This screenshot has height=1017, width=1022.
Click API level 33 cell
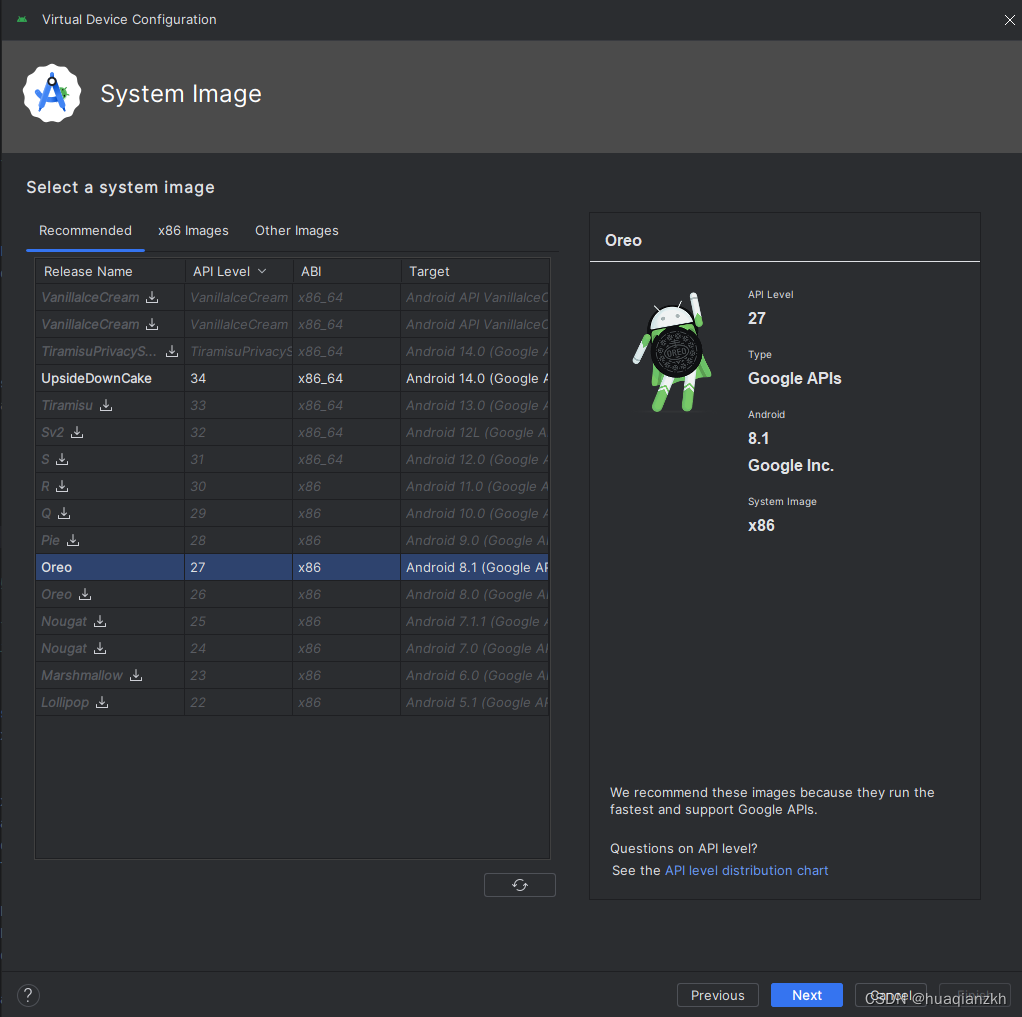[239, 405]
